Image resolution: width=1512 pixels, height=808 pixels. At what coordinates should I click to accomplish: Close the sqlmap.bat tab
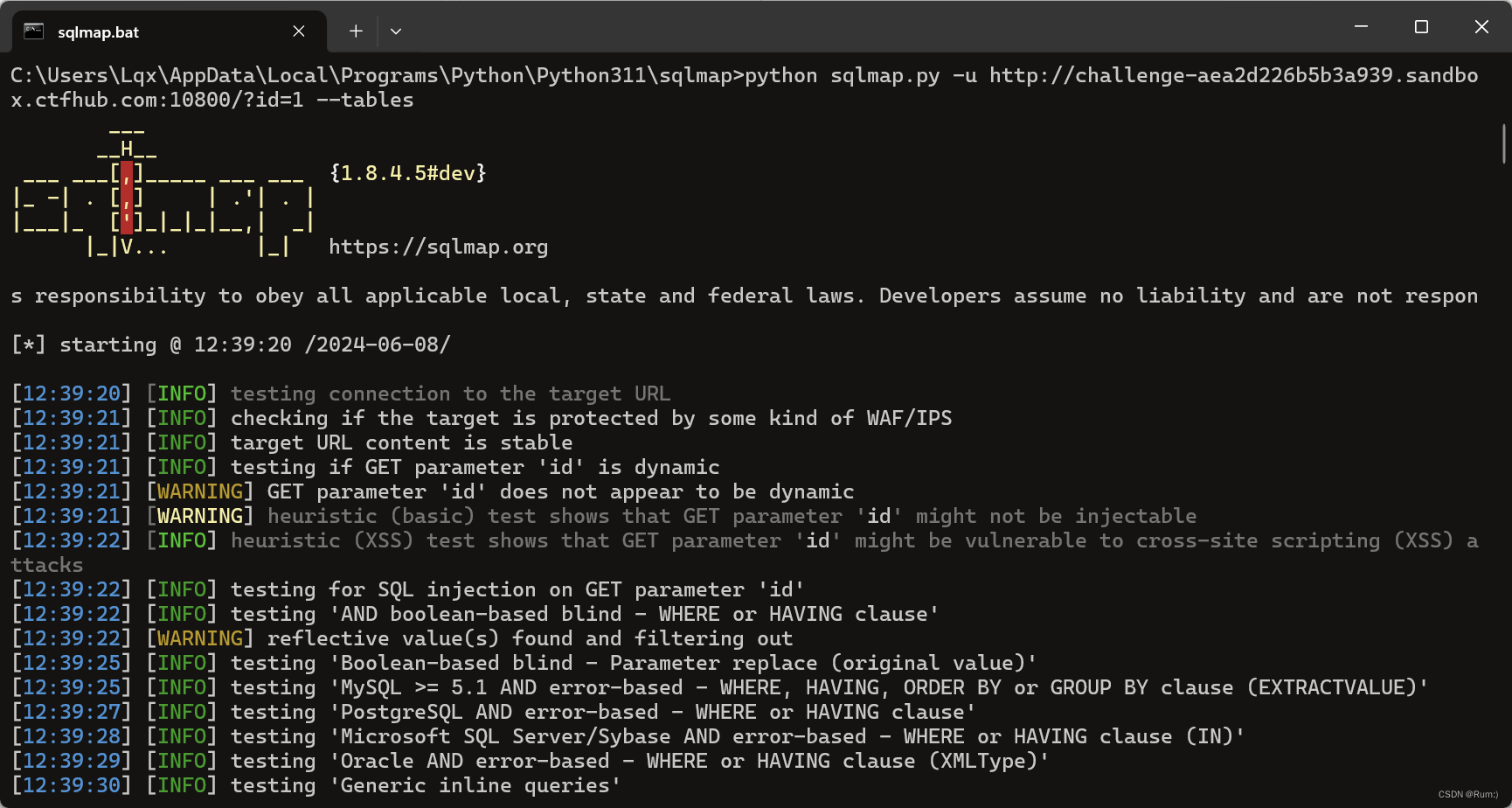pos(299,31)
